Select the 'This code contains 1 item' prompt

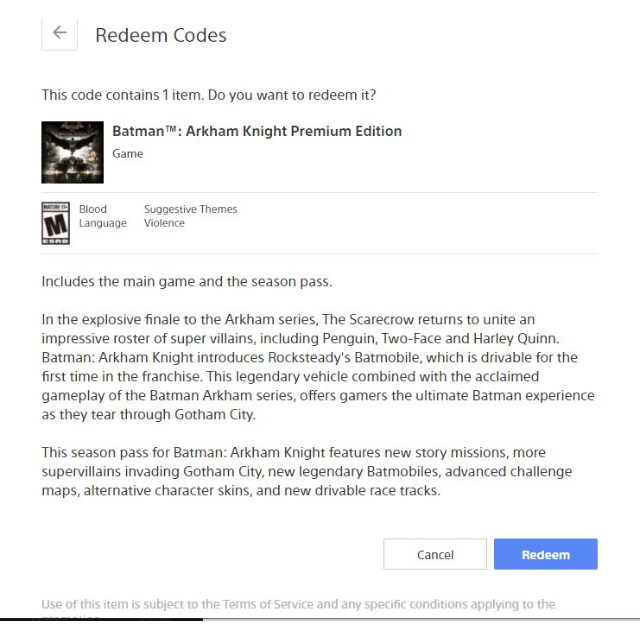(209, 95)
